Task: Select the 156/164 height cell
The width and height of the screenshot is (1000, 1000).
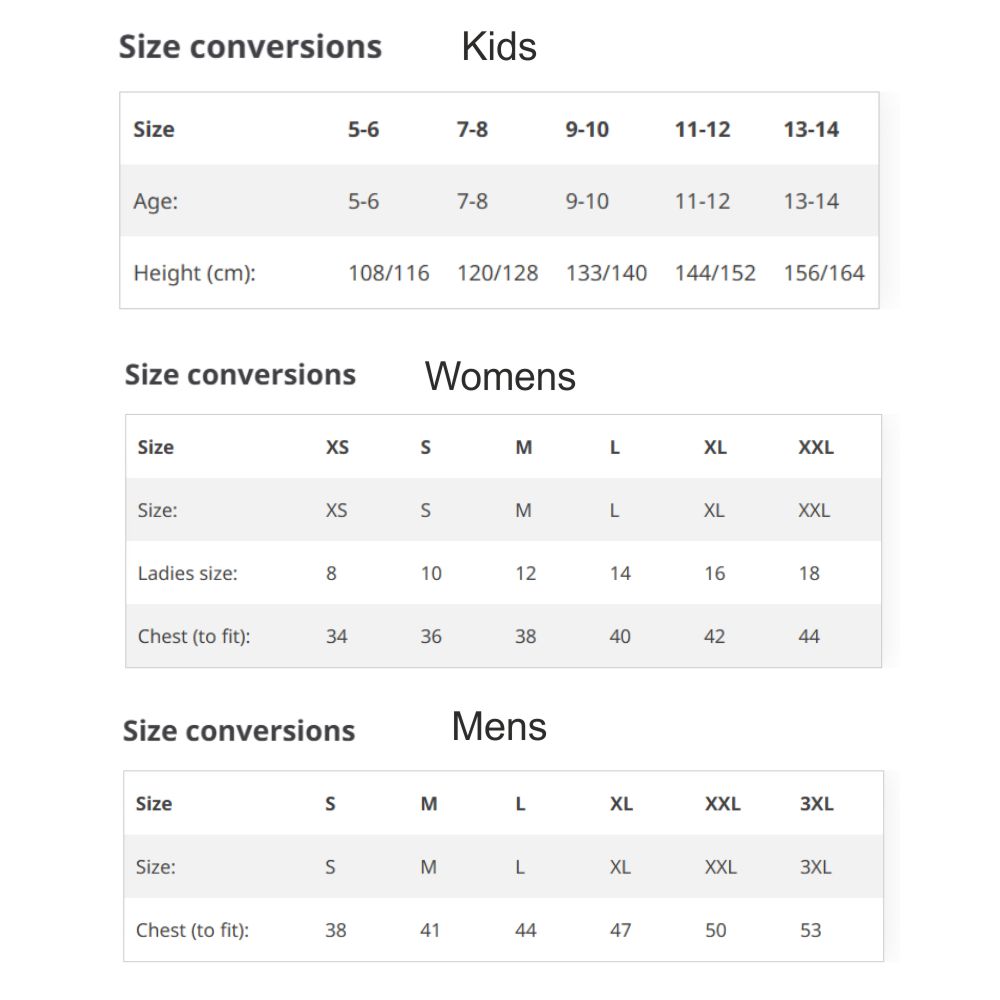Action: point(824,273)
